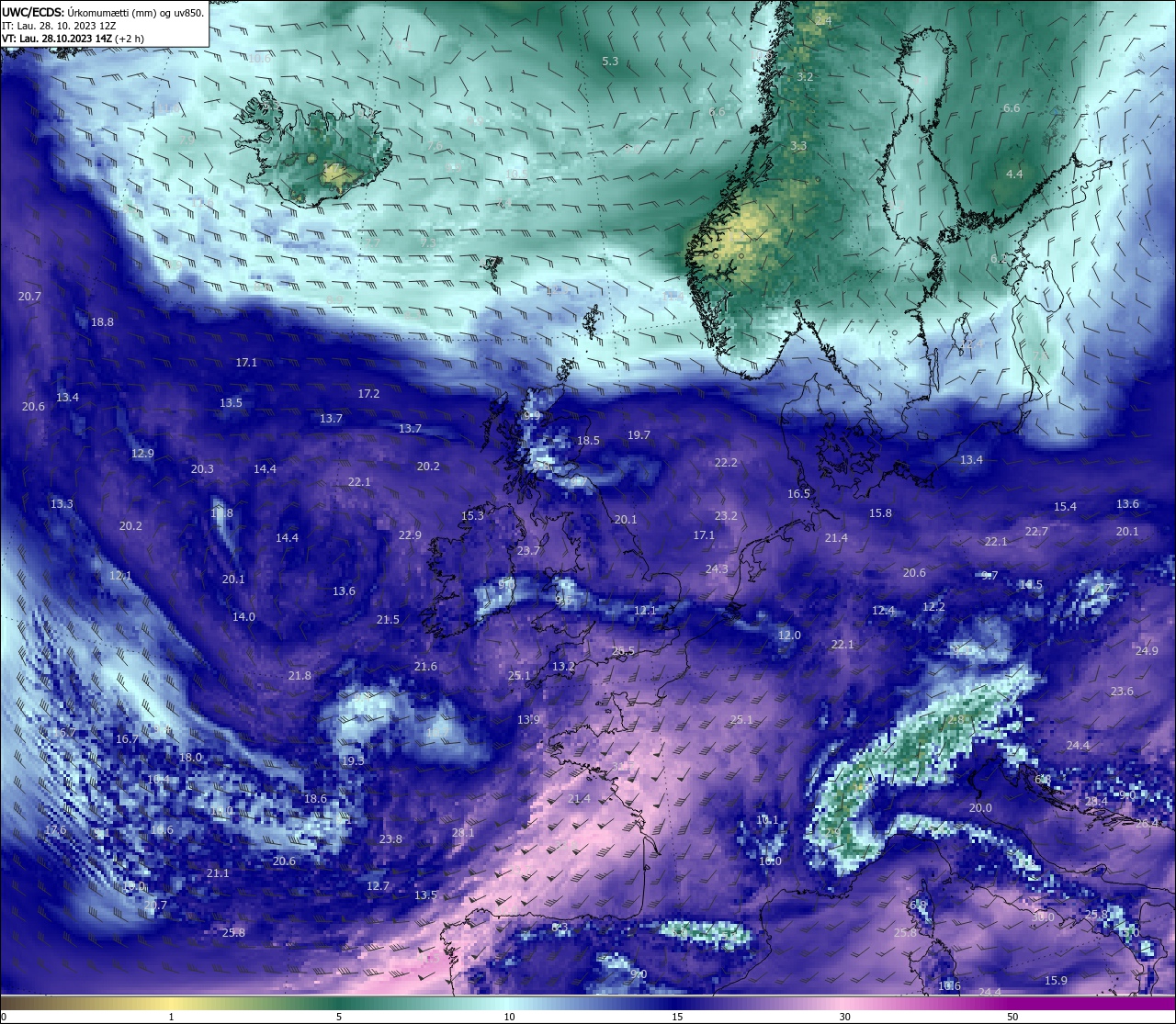Image resolution: width=1176 pixels, height=1024 pixels.
Task: Click the map value '23.6'
Action: point(1122,692)
